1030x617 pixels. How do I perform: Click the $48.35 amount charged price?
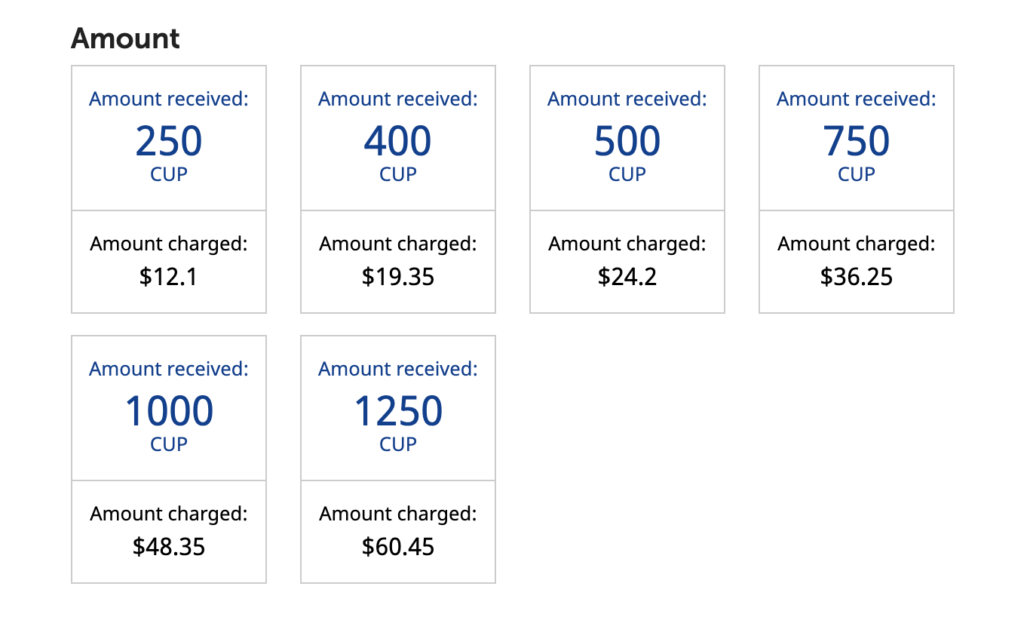tap(169, 547)
